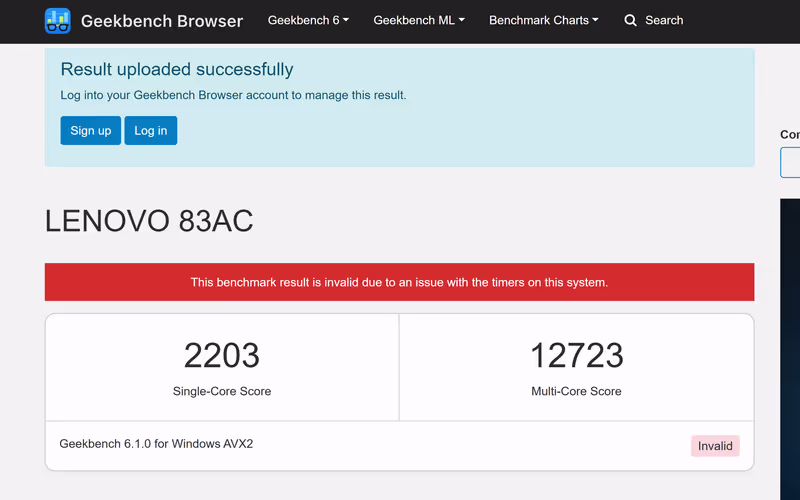The width and height of the screenshot is (800, 500).
Task: Click the Result uploaded successfully heading
Action: click(x=177, y=70)
